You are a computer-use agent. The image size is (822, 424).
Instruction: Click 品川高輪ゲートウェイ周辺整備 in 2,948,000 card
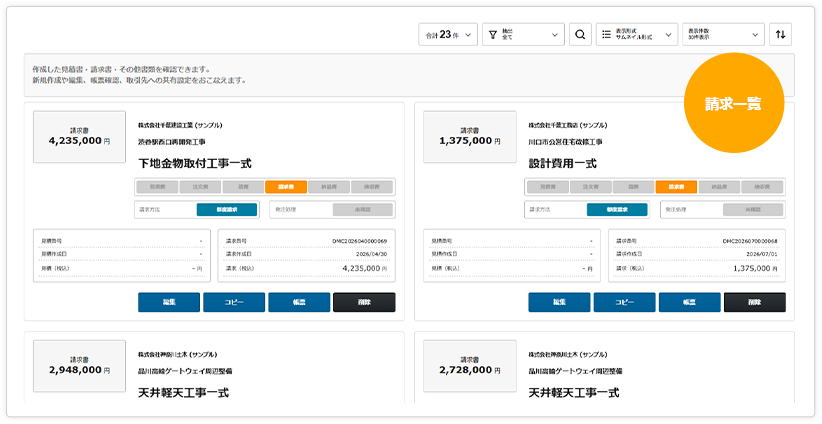[x=185, y=371]
